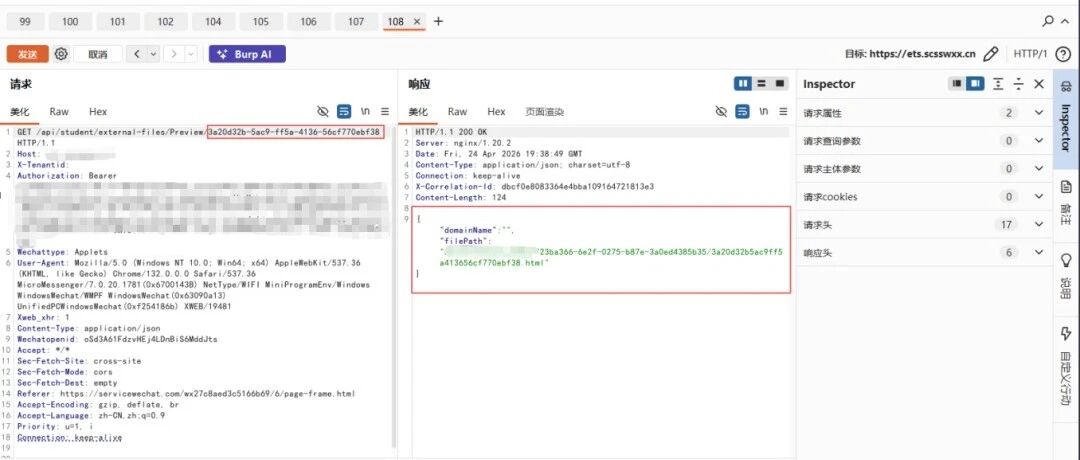Screen dimensions: 1080x460
Task: Close the Inspector panel
Action: (x=1039, y=84)
